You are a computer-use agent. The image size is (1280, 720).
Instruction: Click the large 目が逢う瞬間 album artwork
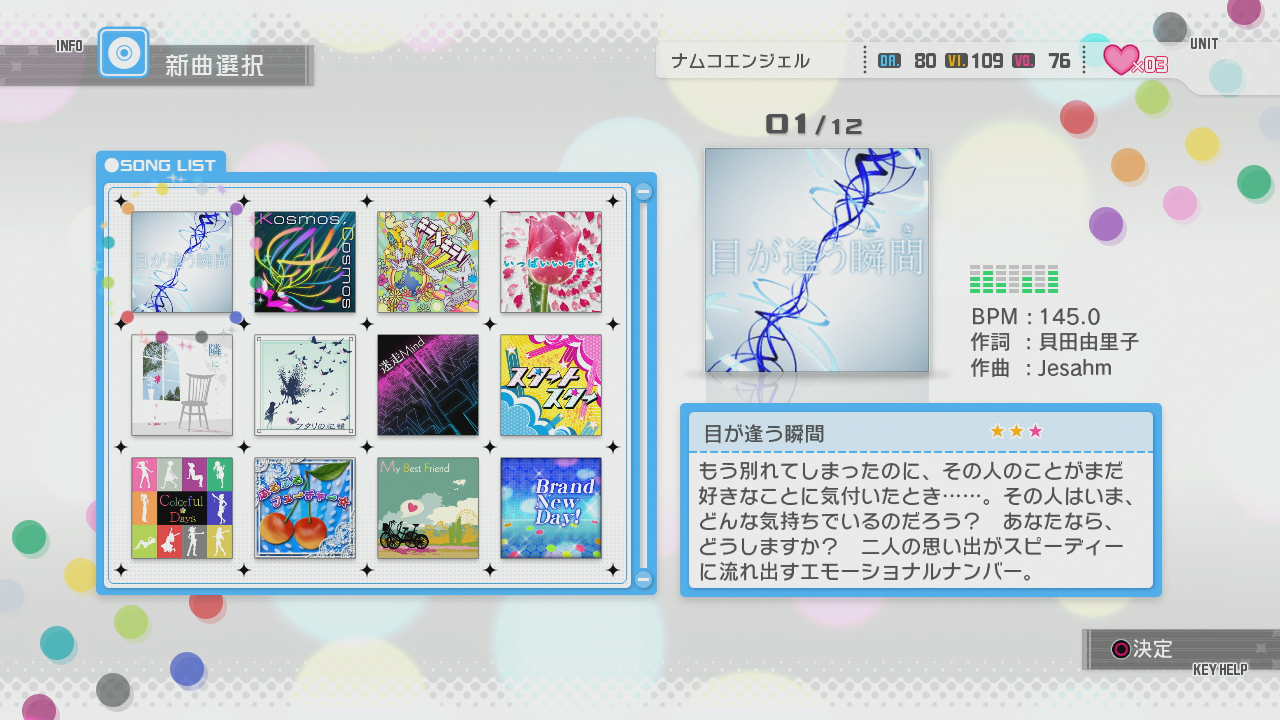click(x=817, y=260)
